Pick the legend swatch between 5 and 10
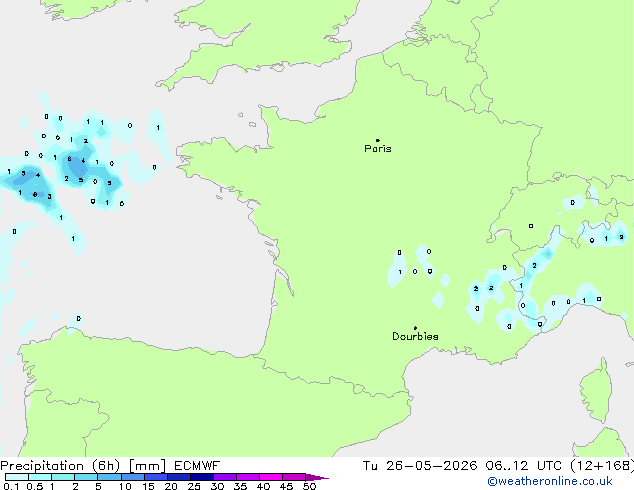634x490 pixels. [110, 477]
